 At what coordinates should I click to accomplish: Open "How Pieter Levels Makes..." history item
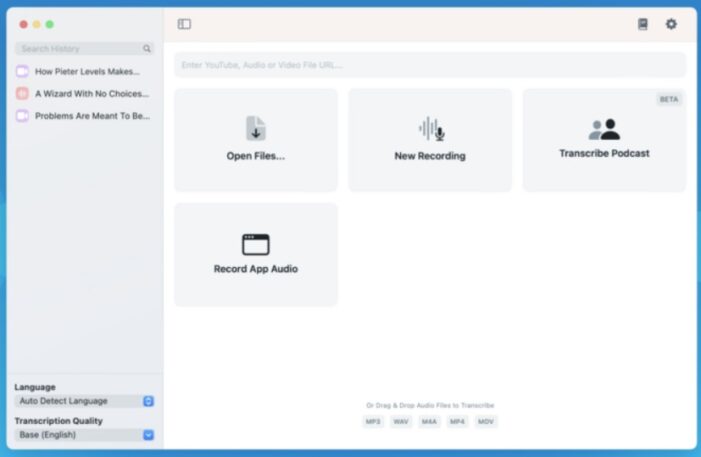pos(86,72)
